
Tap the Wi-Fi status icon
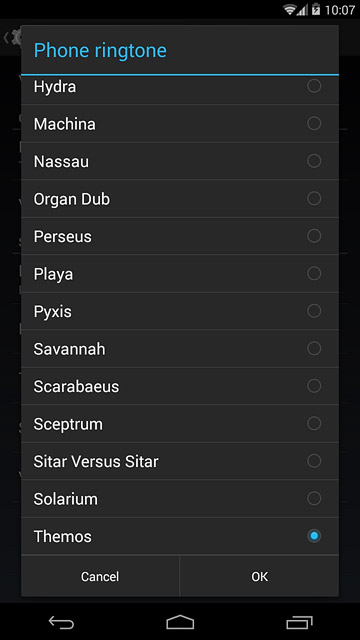[290, 9]
